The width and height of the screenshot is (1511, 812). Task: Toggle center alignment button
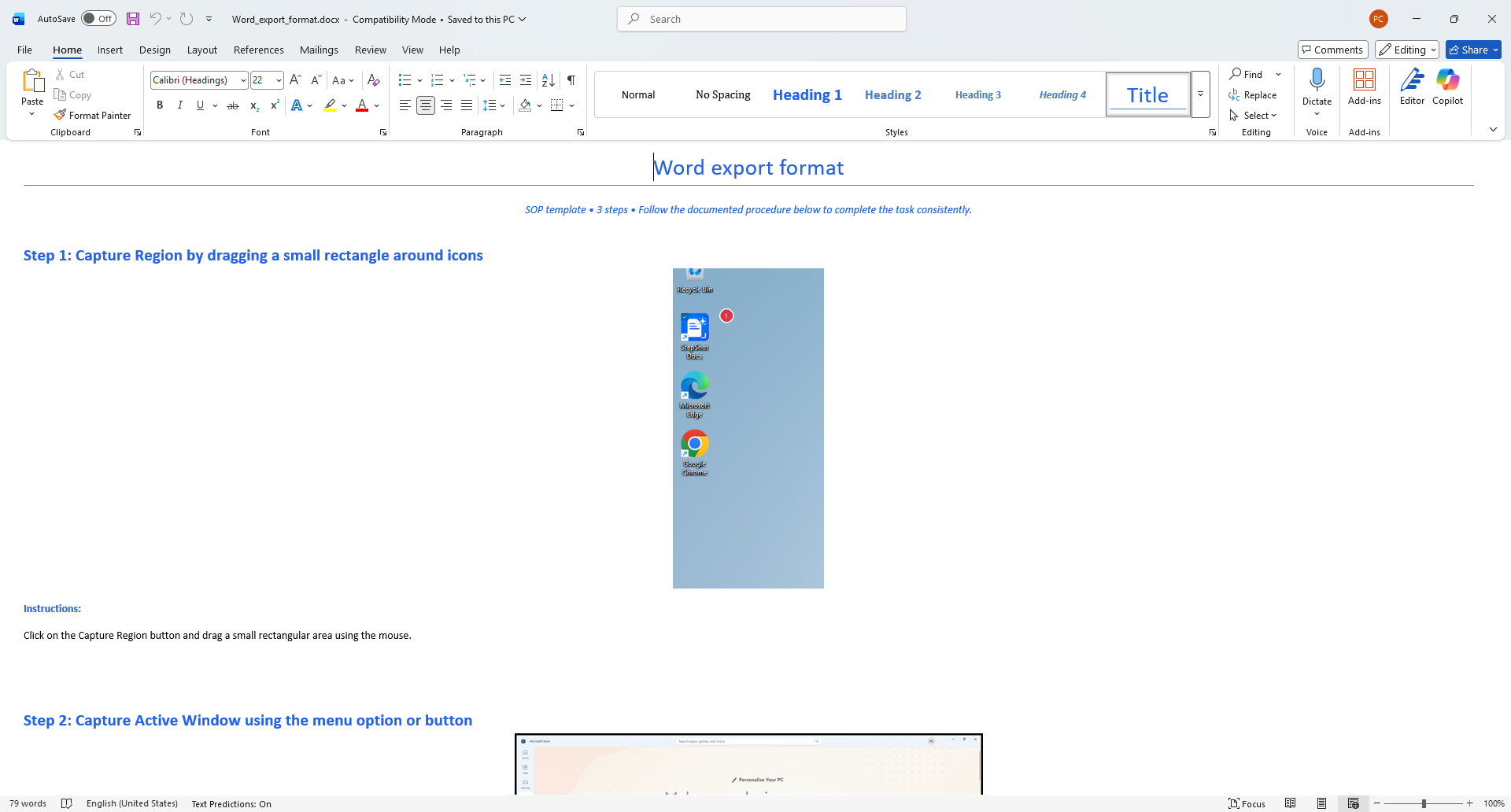426,105
